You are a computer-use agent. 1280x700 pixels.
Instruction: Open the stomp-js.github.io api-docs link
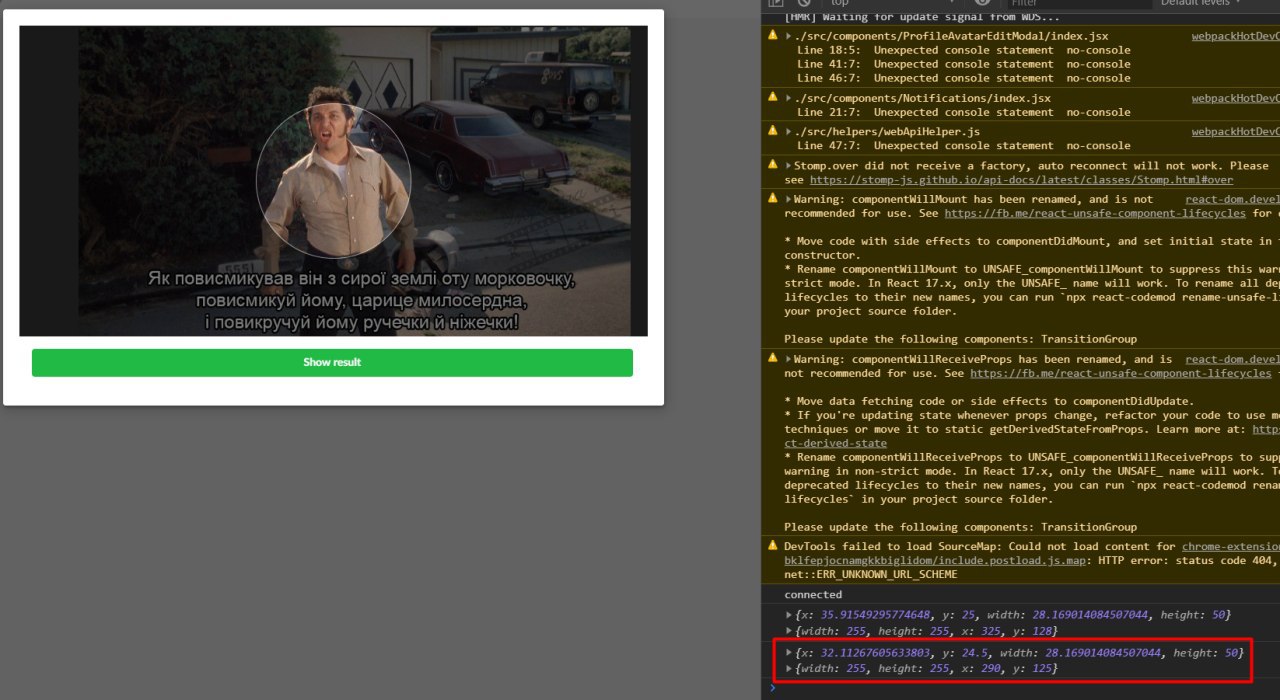tap(1021, 180)
